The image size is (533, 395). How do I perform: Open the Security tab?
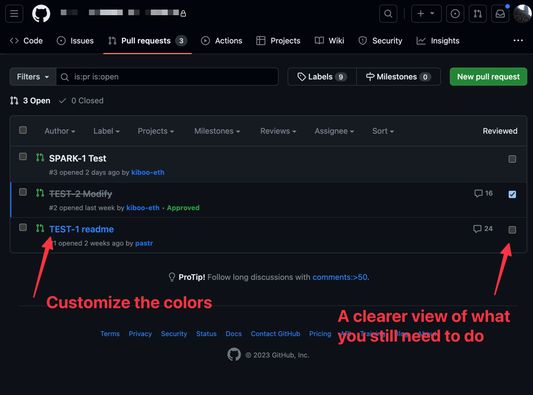[x=380, y=41]
